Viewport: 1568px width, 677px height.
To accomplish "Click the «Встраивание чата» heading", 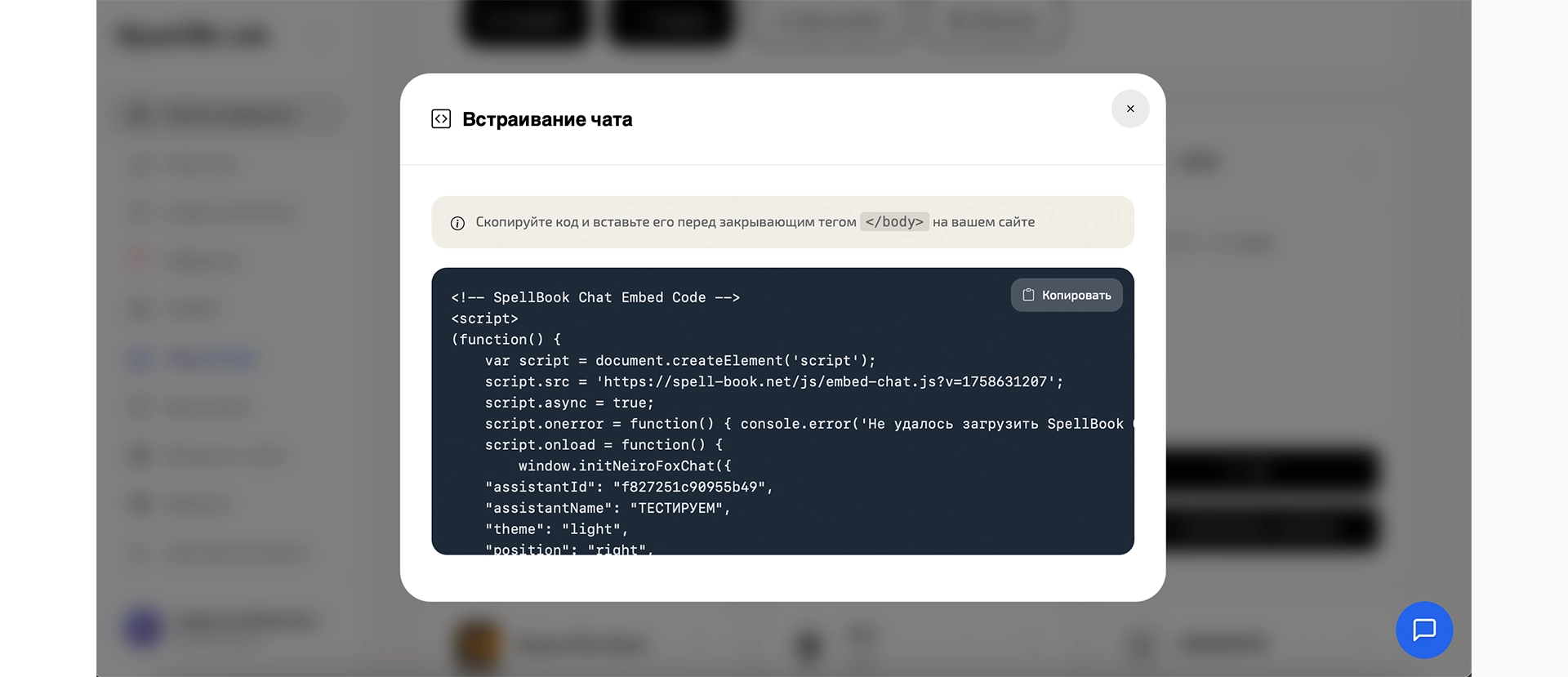I will [547, 119].
